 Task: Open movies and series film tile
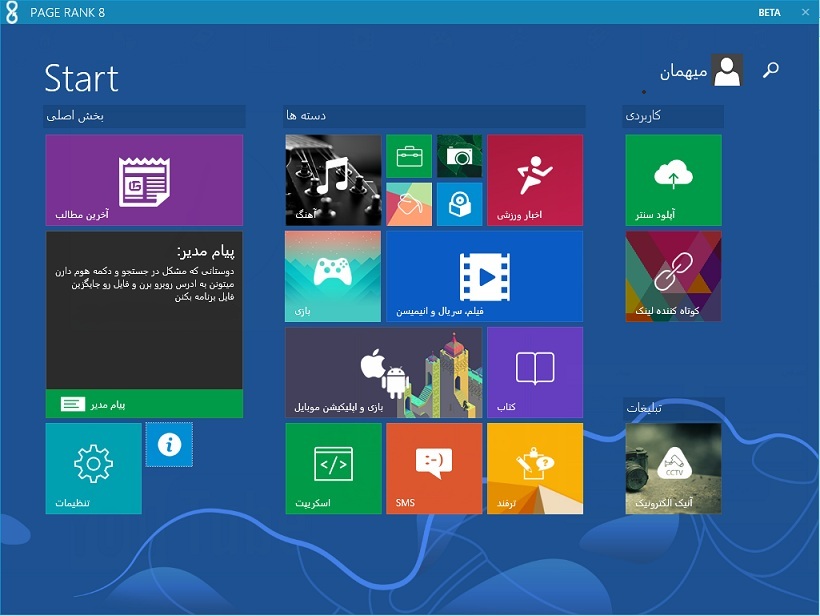pos(484,276)
